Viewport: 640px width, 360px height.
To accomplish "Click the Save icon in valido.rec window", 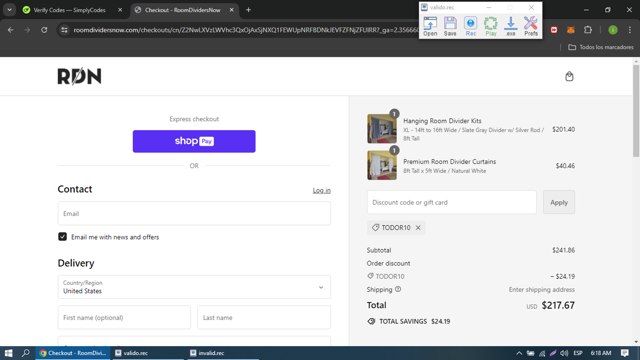I will (450, 26).
